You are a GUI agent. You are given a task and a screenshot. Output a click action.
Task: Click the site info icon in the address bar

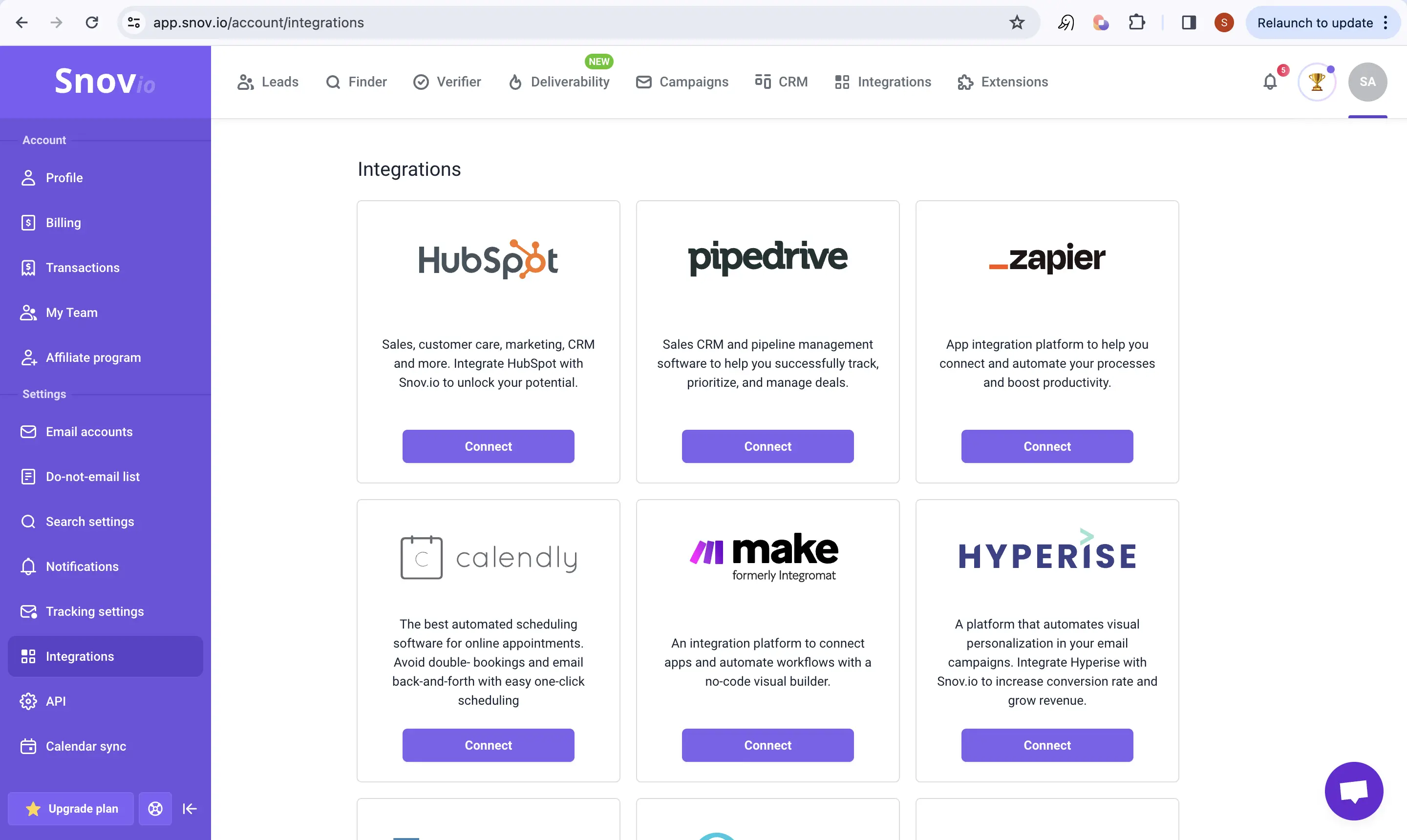click(134, 22)
